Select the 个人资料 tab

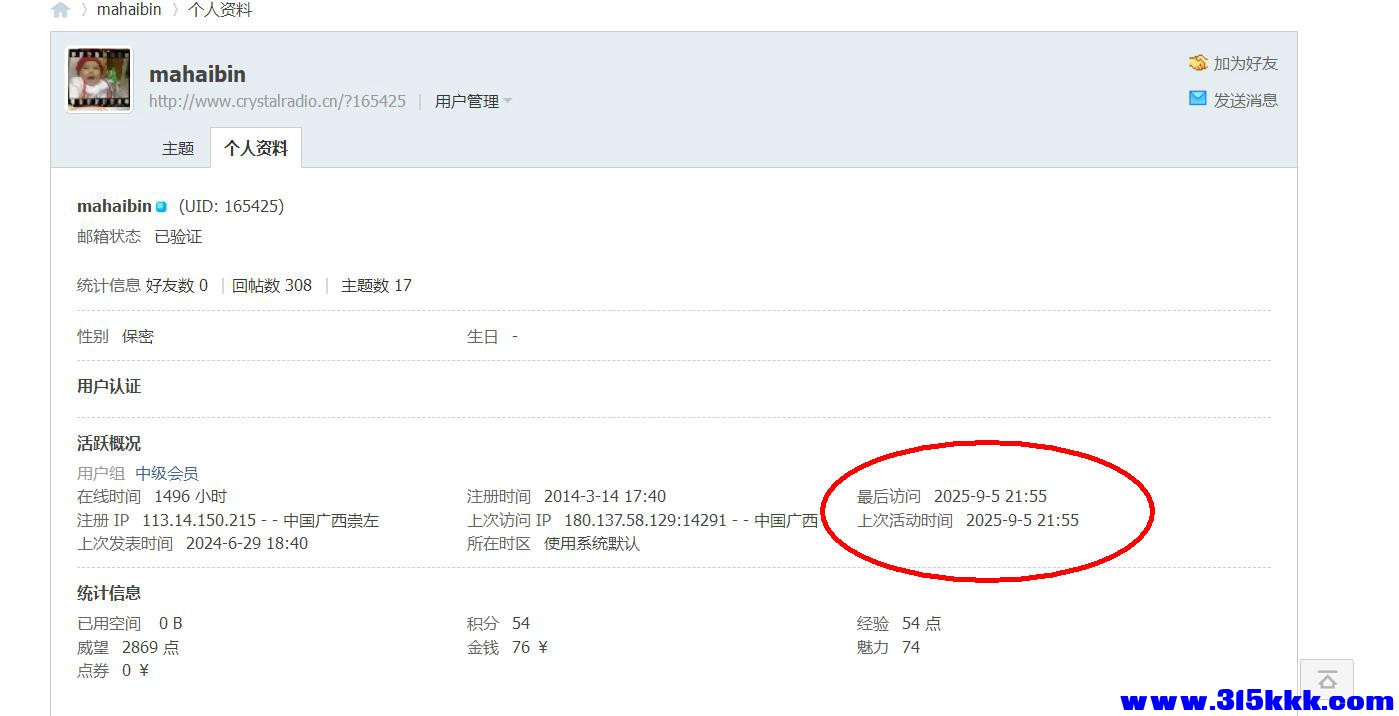point(256,148)
